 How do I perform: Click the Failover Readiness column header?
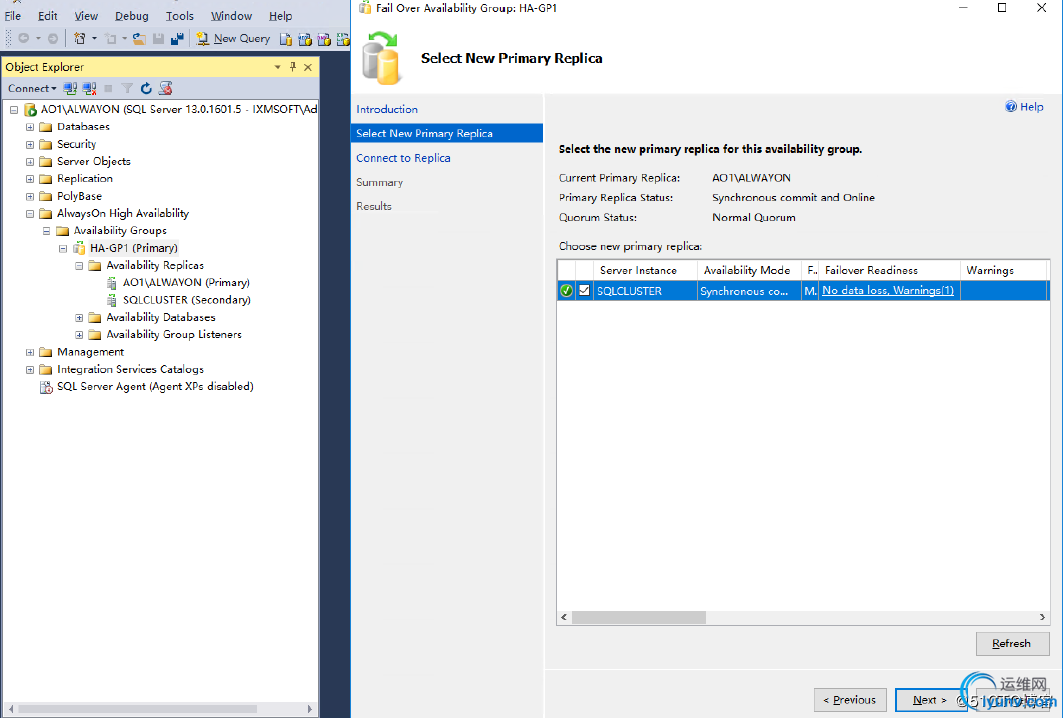tap(889, 270)
